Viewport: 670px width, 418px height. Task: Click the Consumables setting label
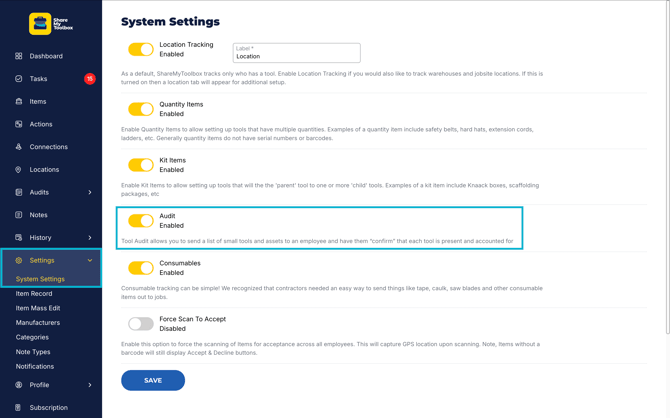[x=180, y=263]
